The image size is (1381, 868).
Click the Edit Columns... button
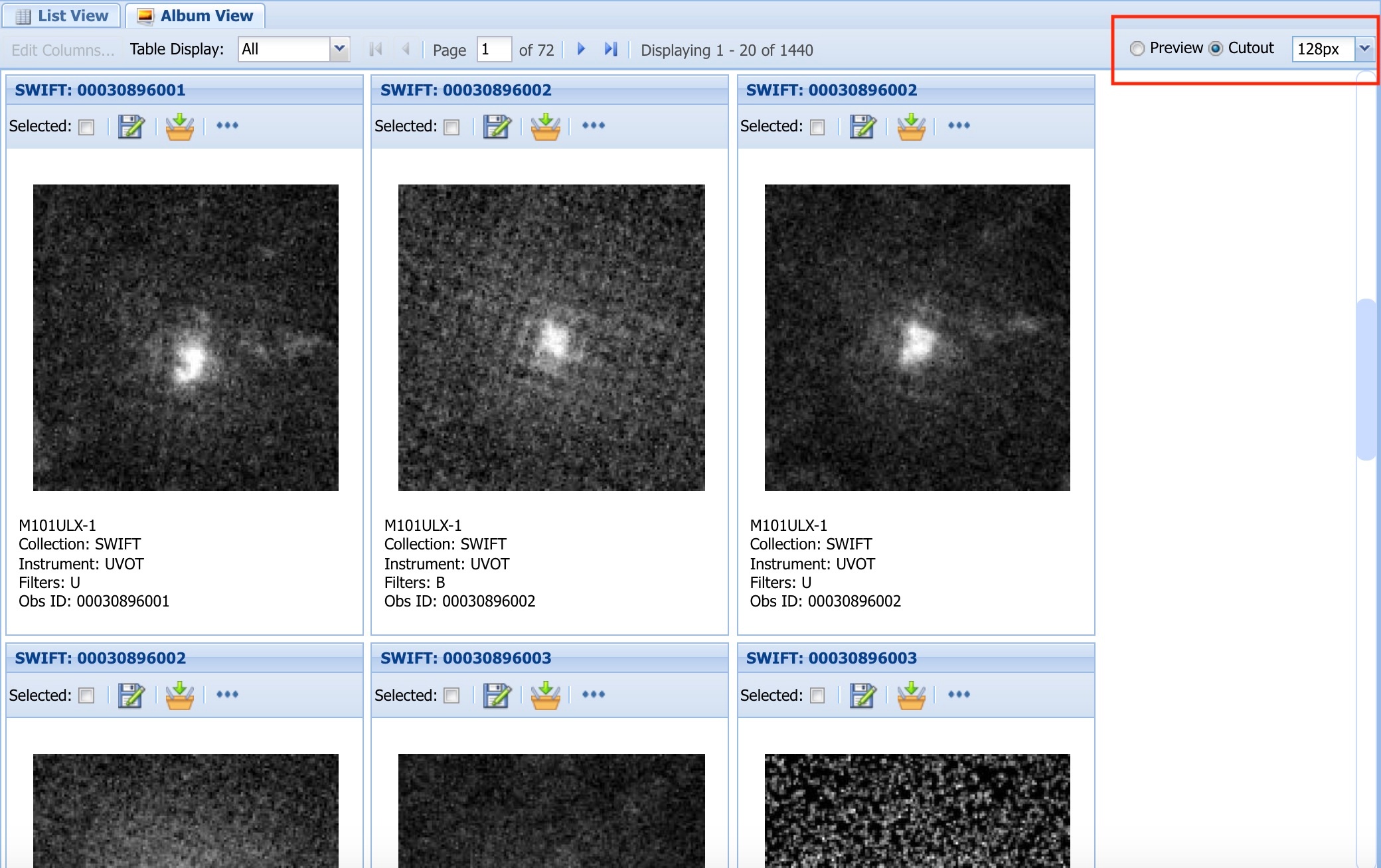(63, 50)
